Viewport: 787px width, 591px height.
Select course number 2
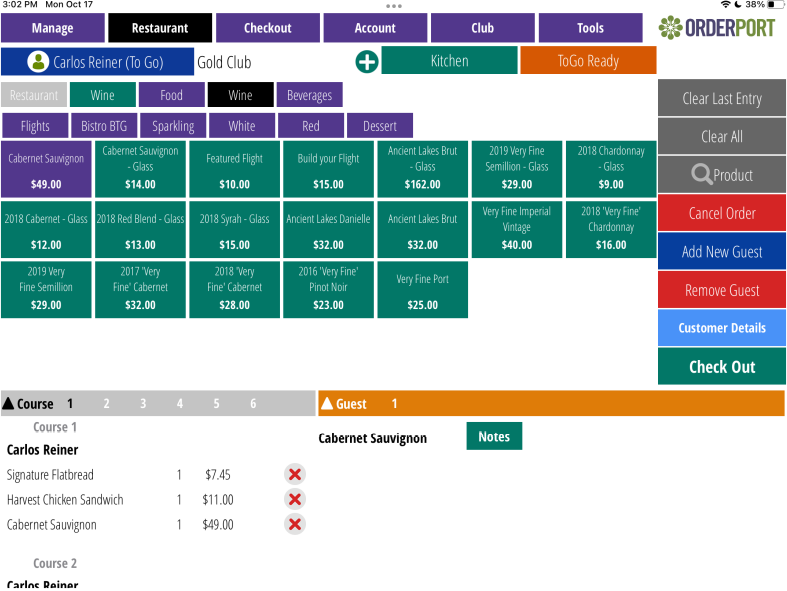point(106,403)
